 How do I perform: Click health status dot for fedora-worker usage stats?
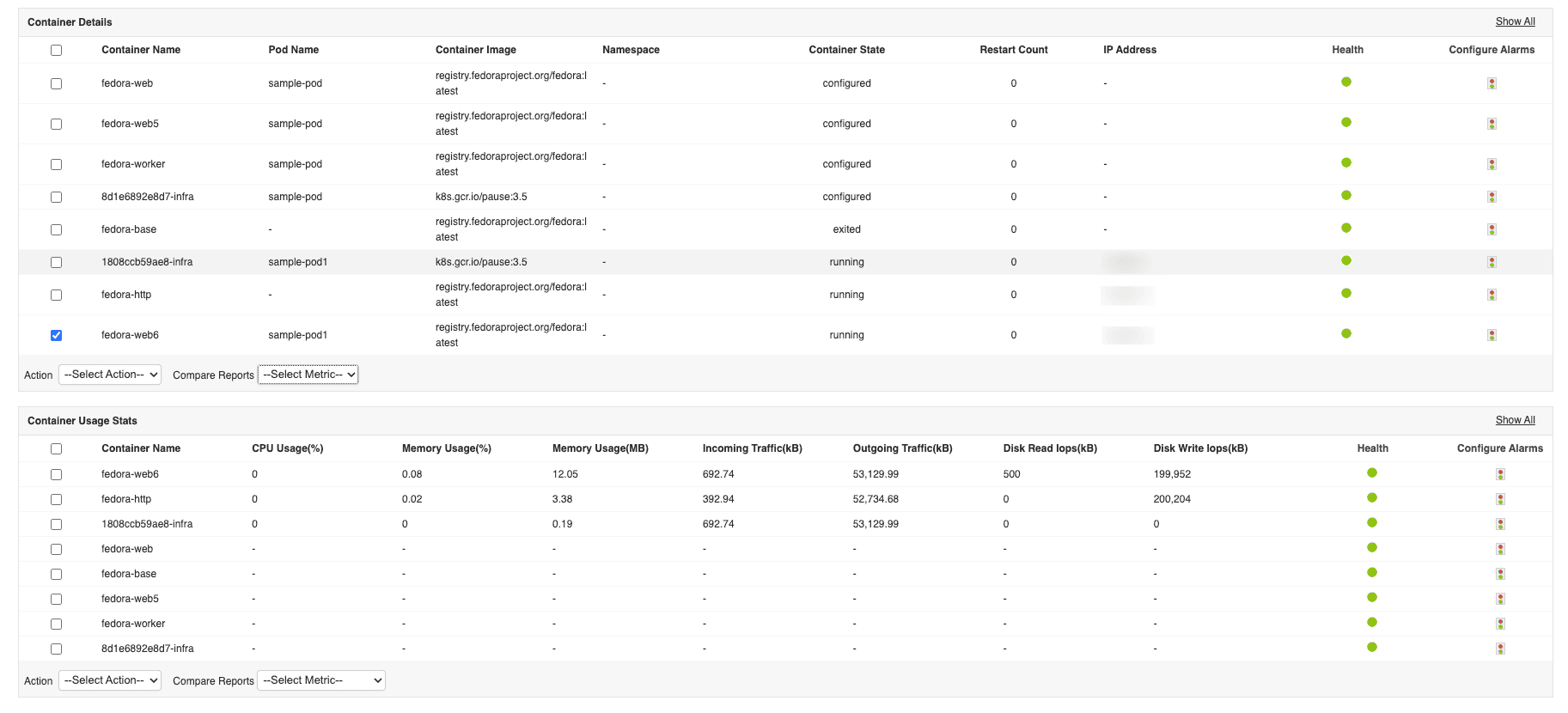pyautogui.click(x=1372, y=622)
